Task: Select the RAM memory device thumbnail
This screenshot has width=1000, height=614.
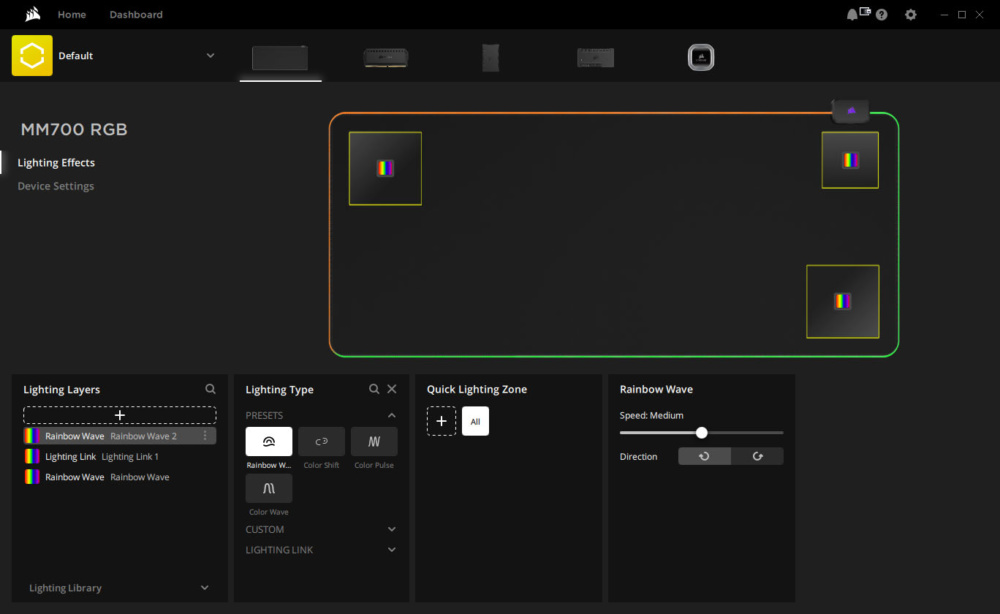Action: [386, 57]
